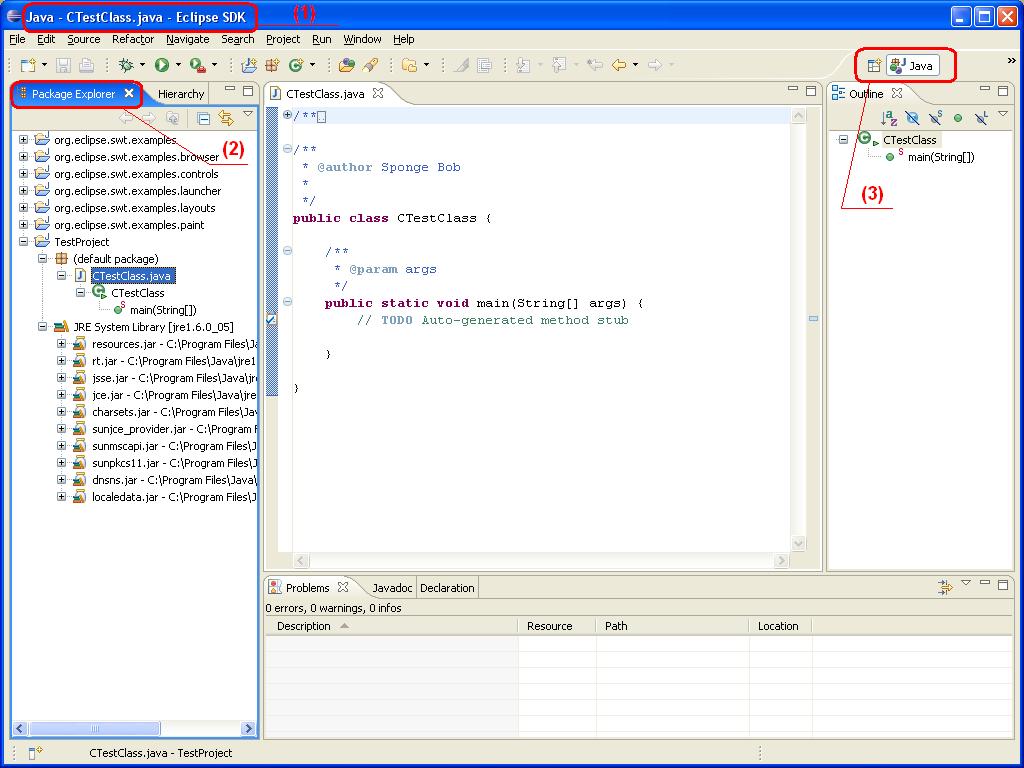Click the New Java Class icon
The height and width of the screenshot is (768, 1024).
296,65
